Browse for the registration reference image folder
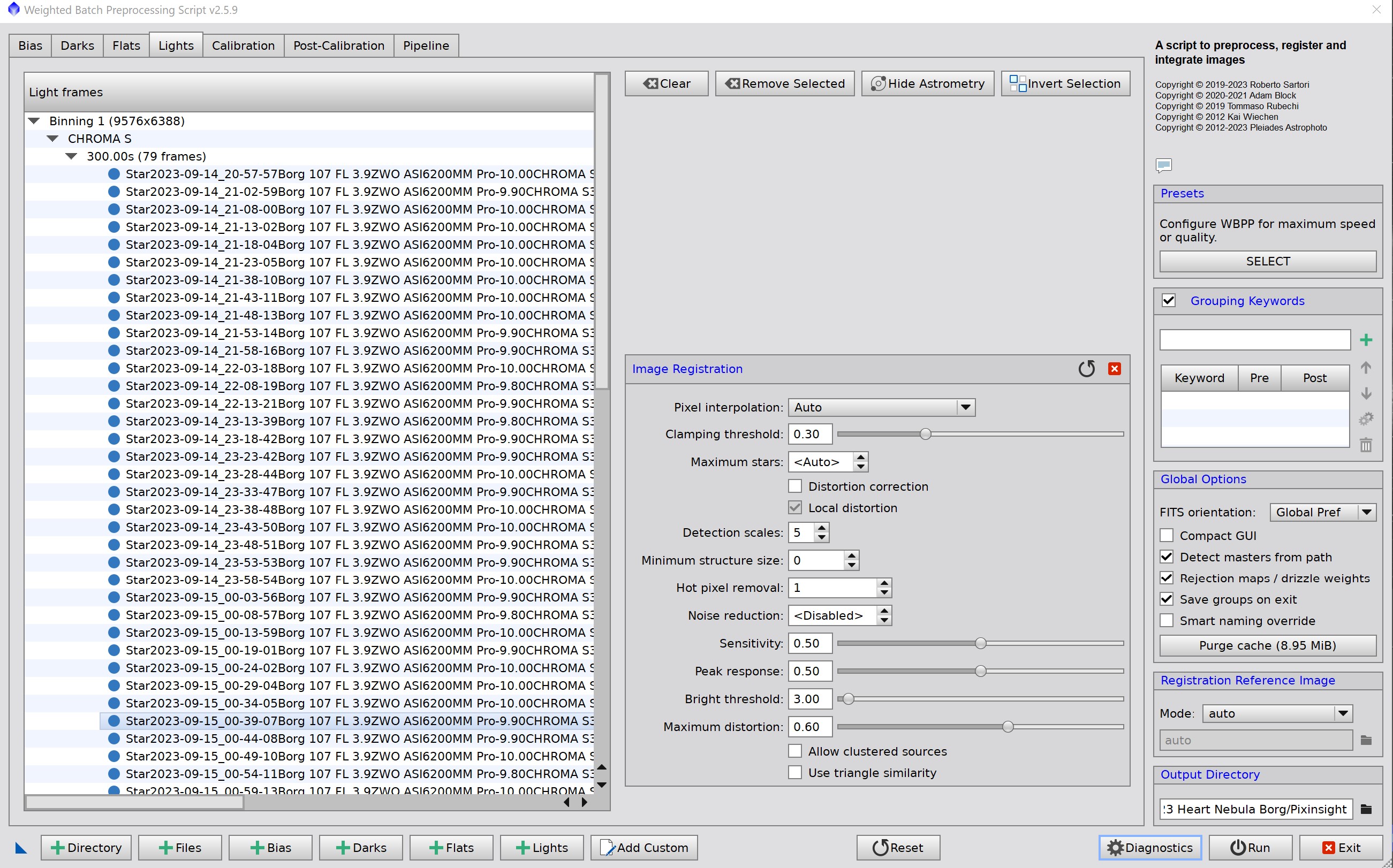1393x868 pixels. [x=1366, y=740]
